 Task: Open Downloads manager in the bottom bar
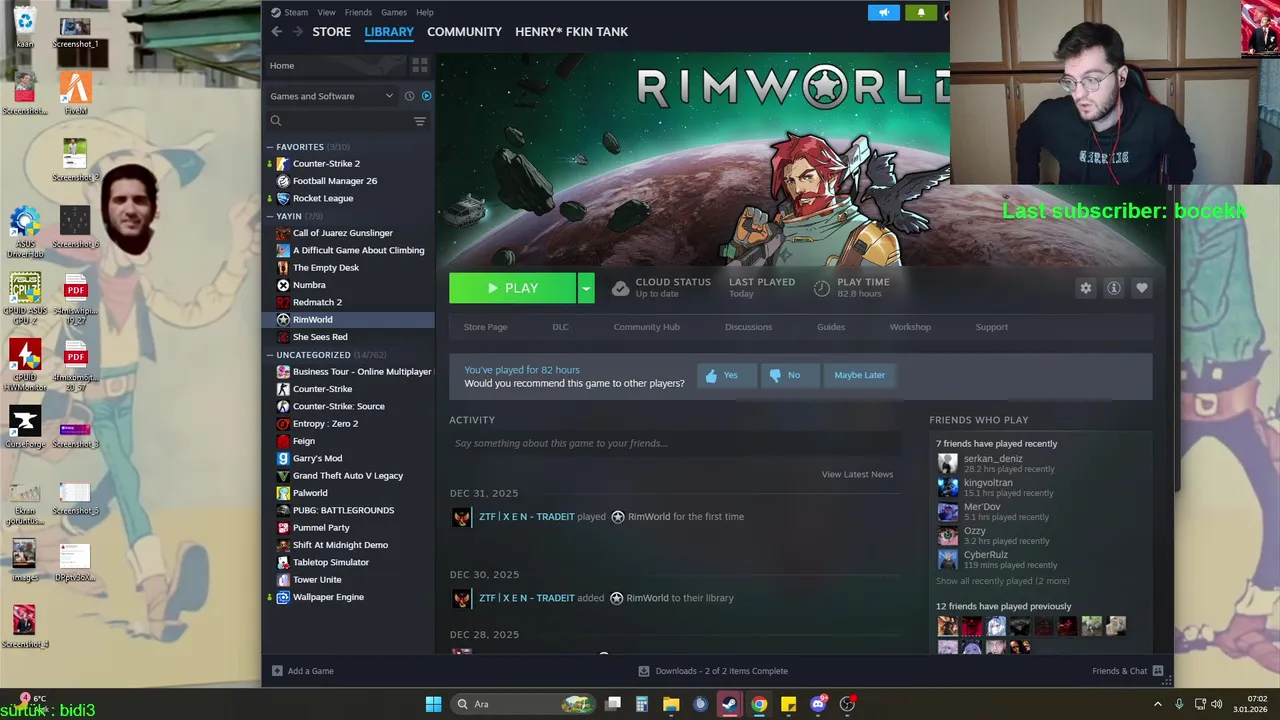point(713,671)
